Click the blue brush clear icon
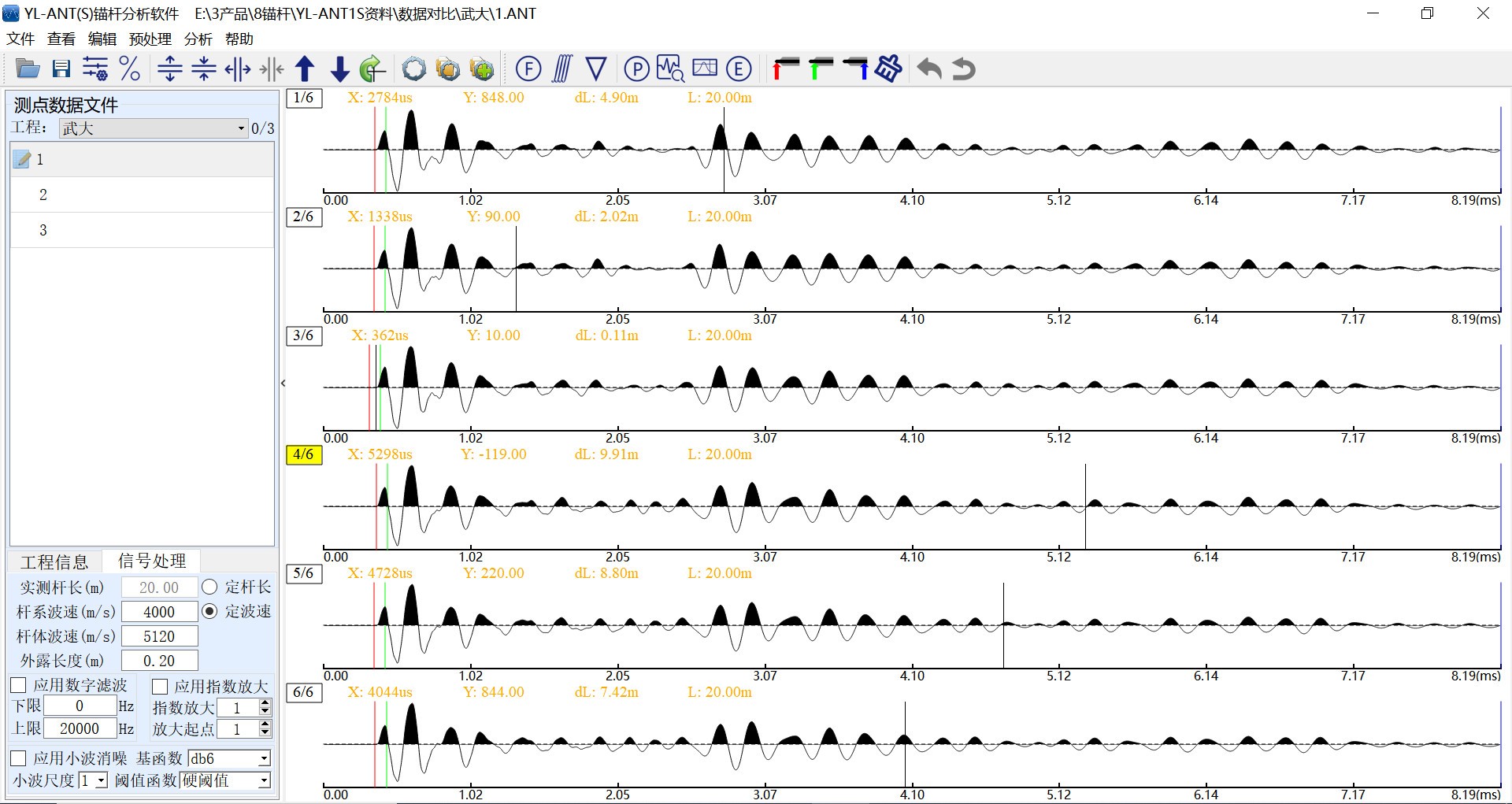This screenshot has height=804, width=1512. point(888,69)
